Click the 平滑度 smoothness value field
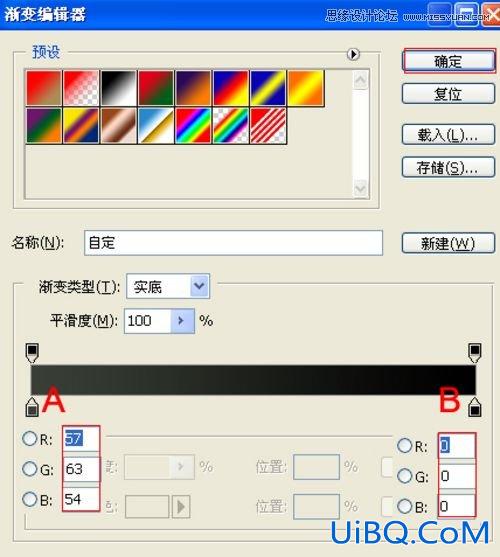Image resolution: width=500 pixels, height=557 pixels. tap(148, 321)
